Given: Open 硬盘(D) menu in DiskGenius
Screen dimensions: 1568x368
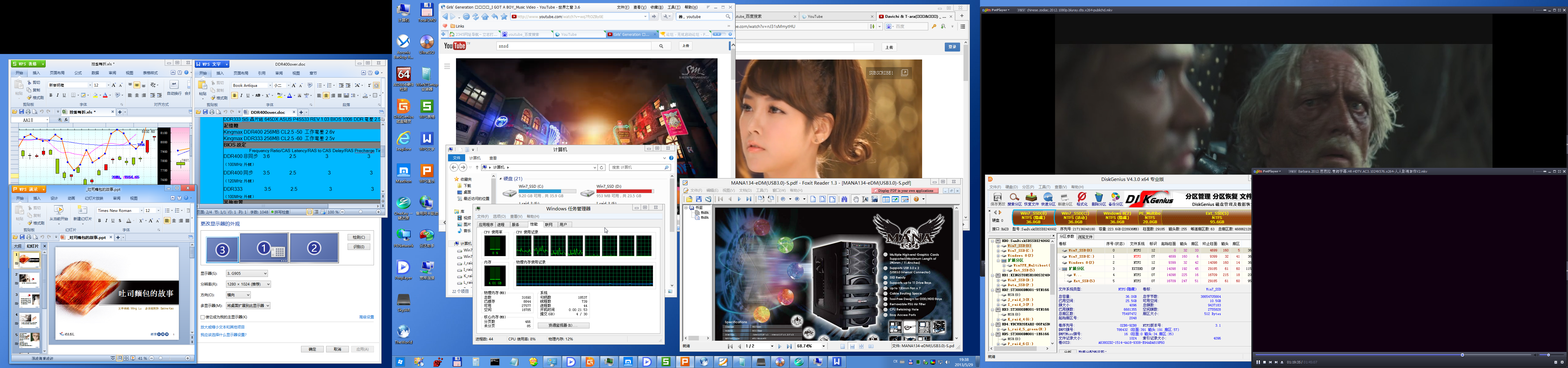Looking at the screenshot, I should point(1012,186).
